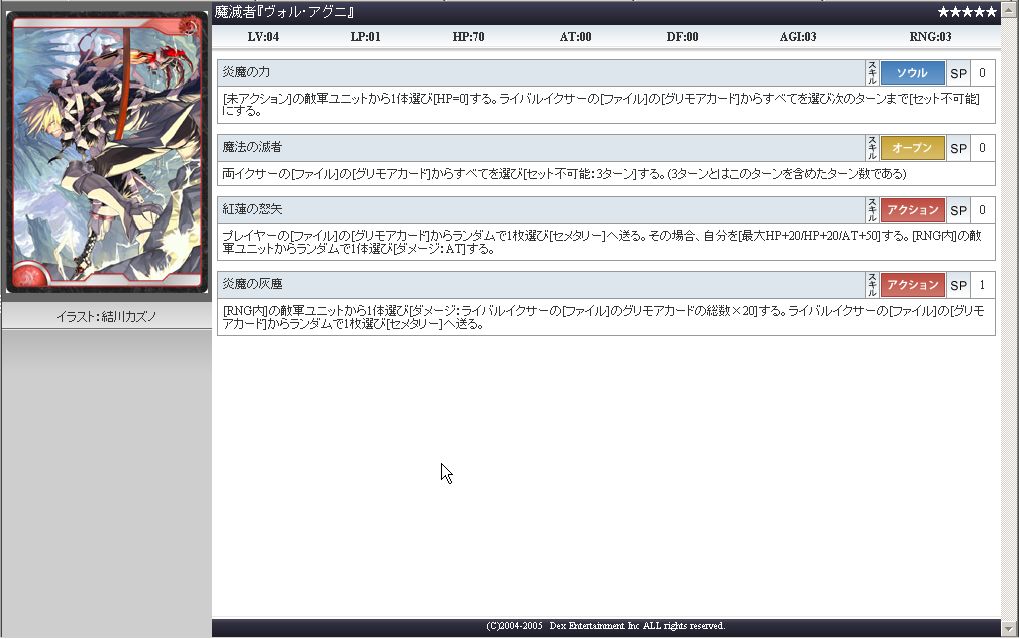Click the AGI:03 stat
The image size is (1019, 639).
(x=798, y=37)
